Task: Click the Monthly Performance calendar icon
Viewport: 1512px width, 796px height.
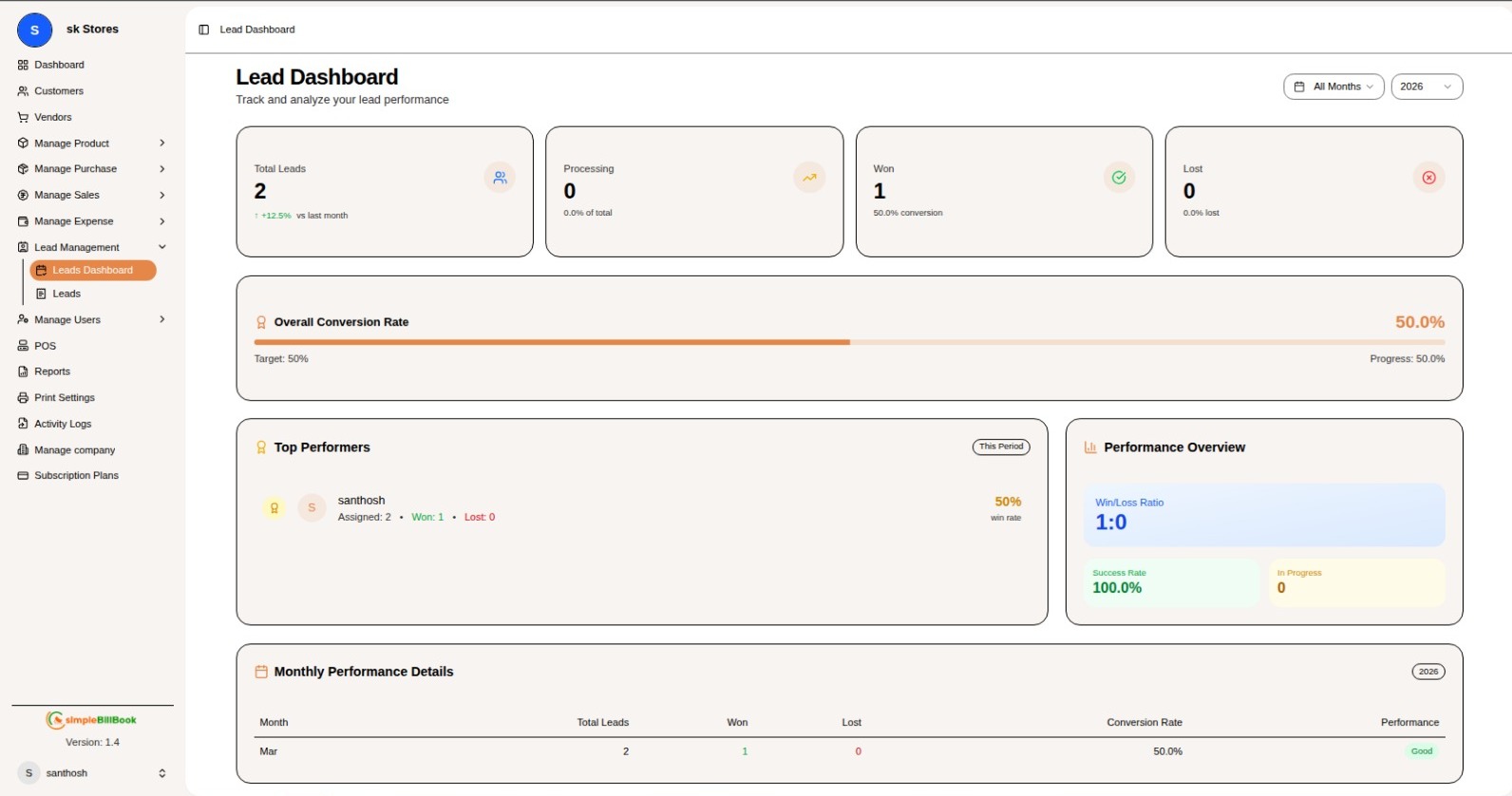Action: 261,672
